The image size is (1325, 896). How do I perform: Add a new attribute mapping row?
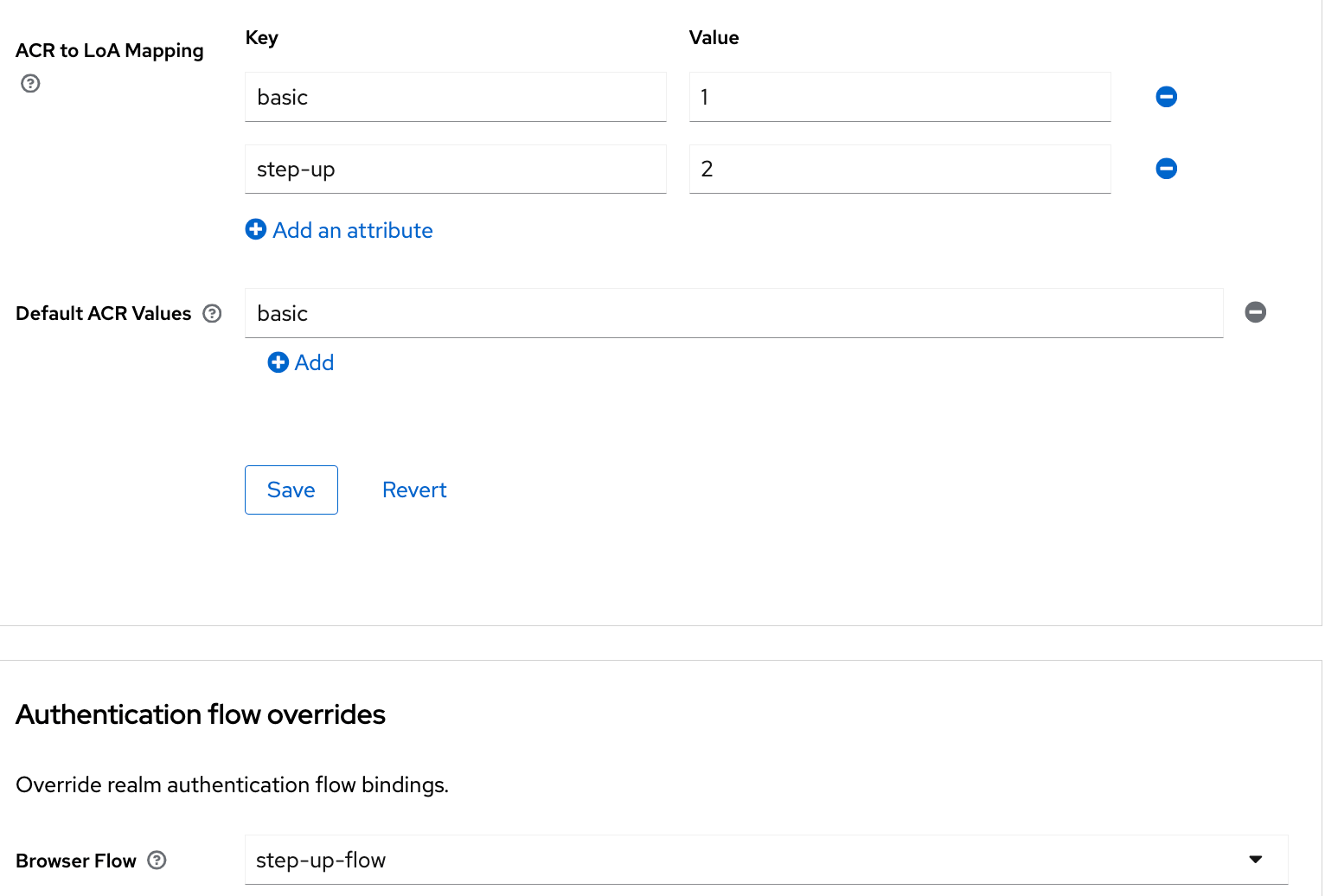coord(339,230)
